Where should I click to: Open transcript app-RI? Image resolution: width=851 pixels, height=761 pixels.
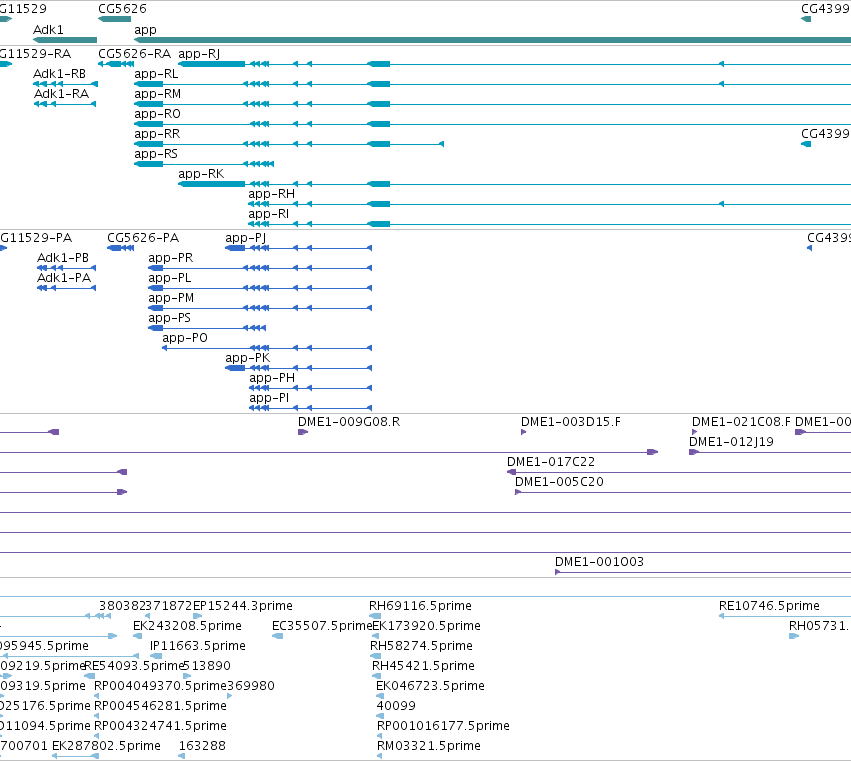pos(549,224)
